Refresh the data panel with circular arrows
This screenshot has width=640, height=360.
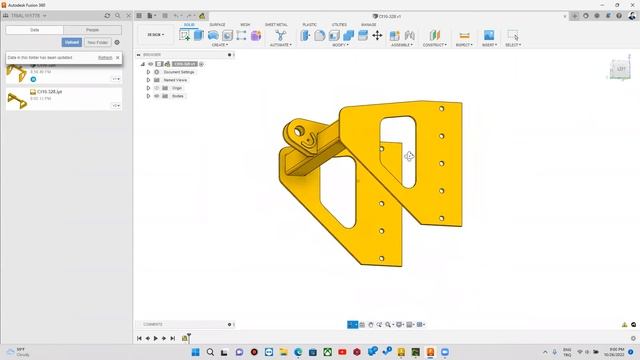107,16
